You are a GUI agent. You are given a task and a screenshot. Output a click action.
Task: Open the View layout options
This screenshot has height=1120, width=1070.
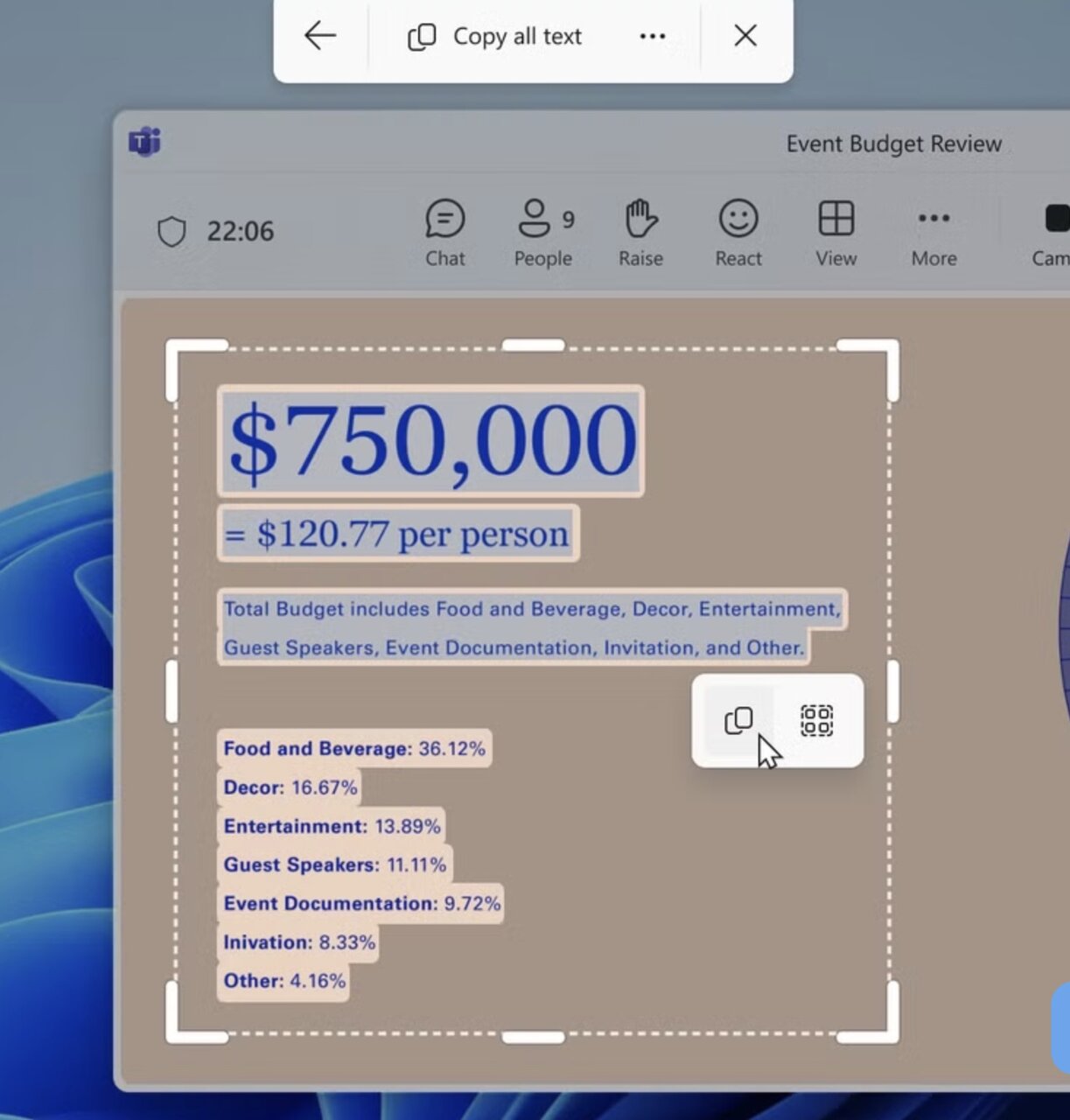(x=836, y=233)
